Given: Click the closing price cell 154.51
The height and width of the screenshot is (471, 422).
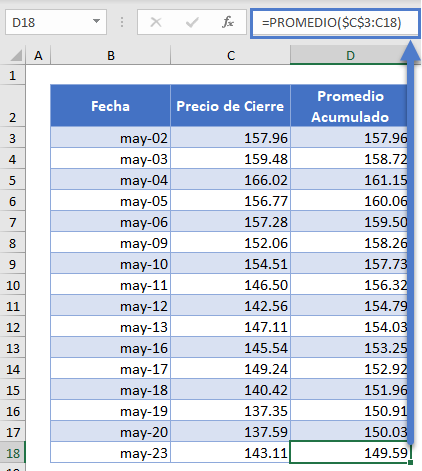Looking at the screenshot, I should click(x=230, y=264).
